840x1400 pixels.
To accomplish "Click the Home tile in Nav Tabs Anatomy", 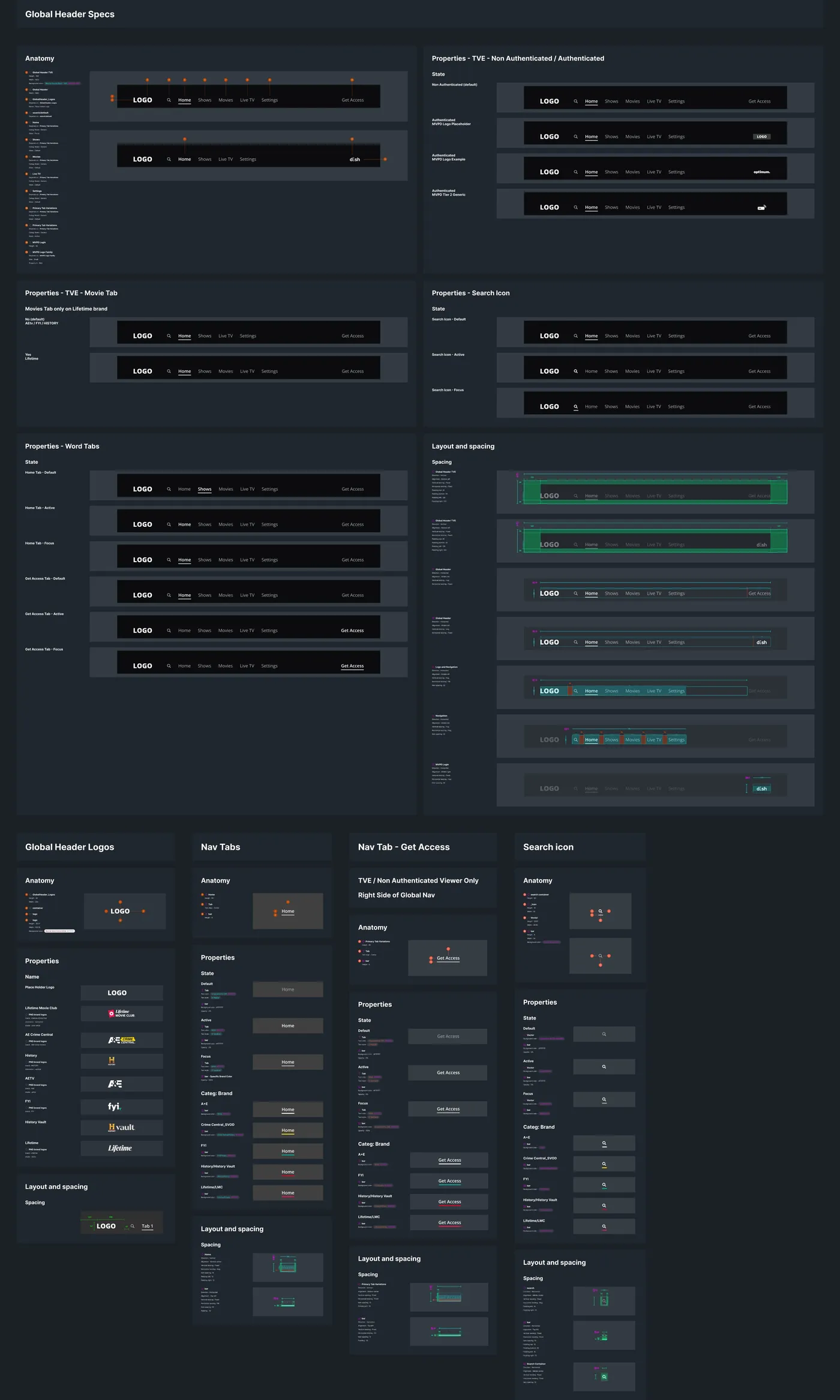I will (x=288, y=912).
